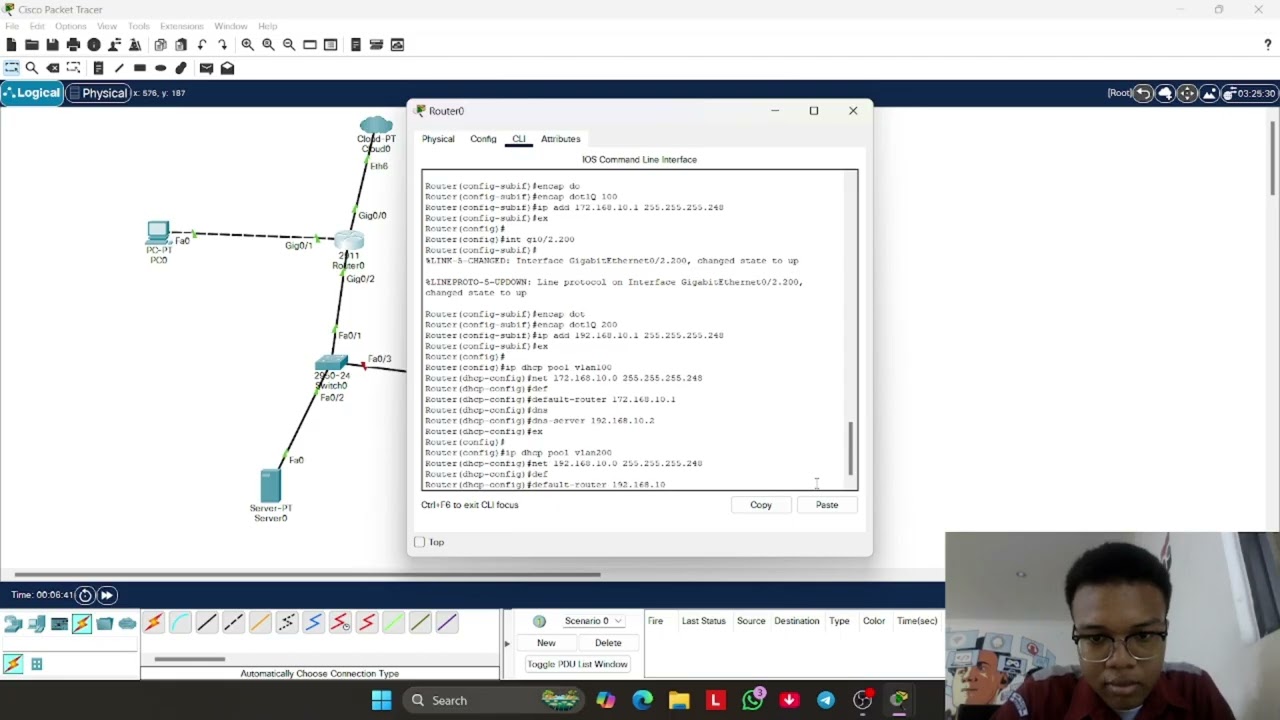The height and width of the screenshot is (720, 1280).
Task: Create a new network file
Action: 11,45
